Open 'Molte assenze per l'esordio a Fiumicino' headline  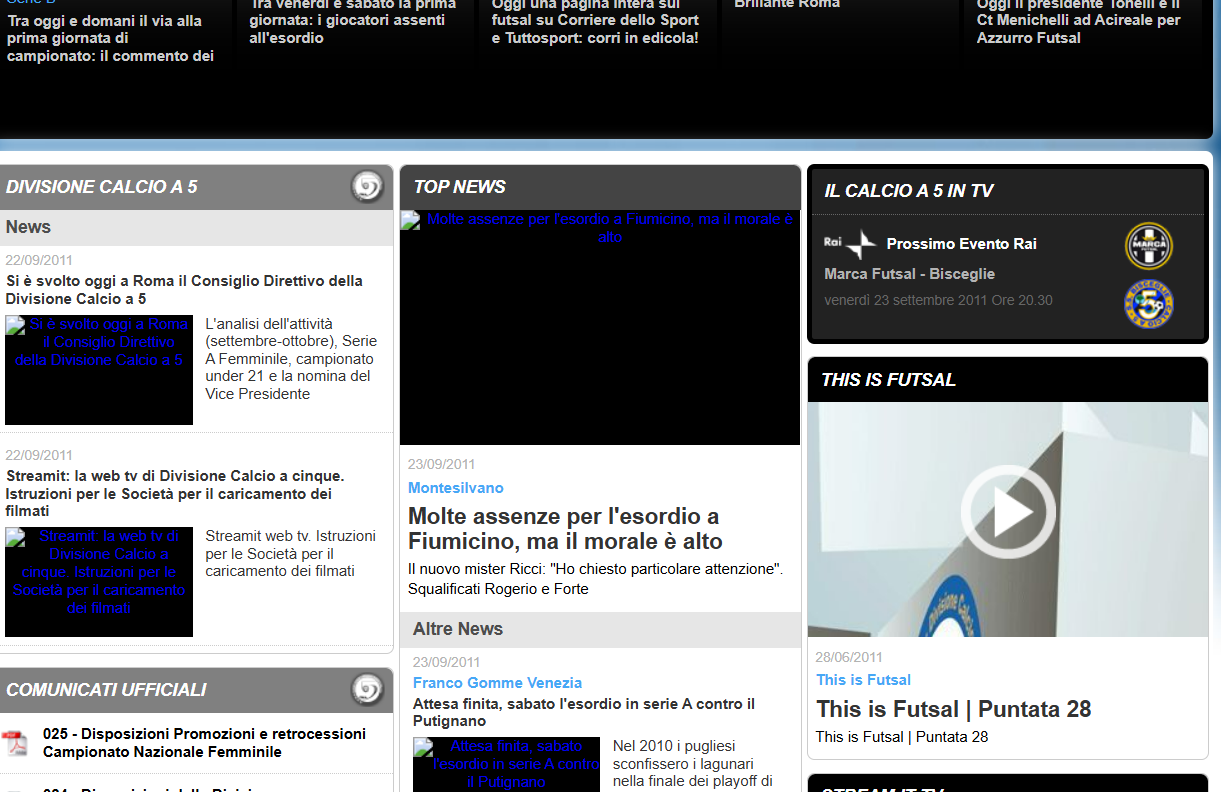(565, 529)
